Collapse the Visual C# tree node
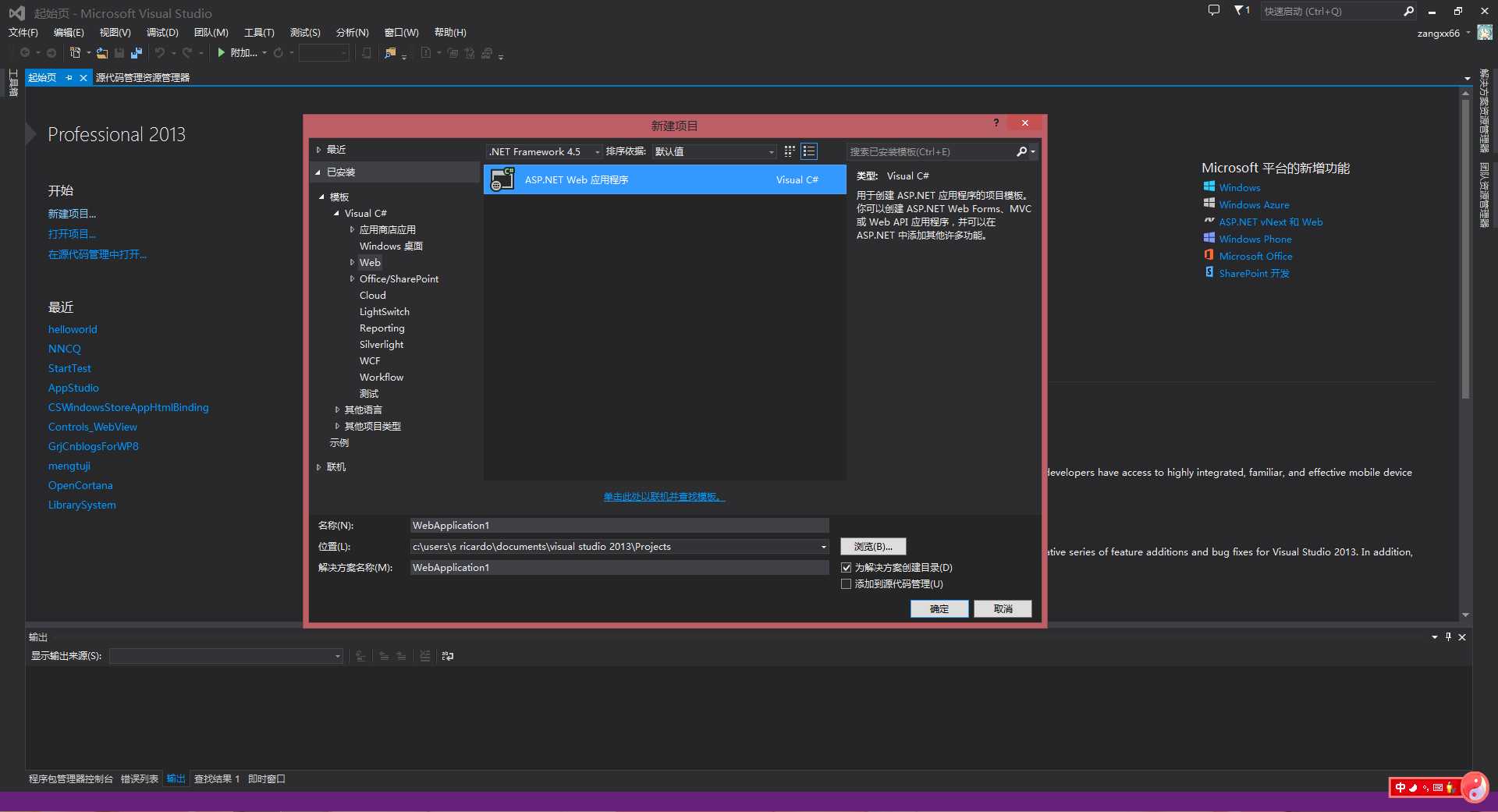This screenshot has width=1498, height=812. coord(336,213)
